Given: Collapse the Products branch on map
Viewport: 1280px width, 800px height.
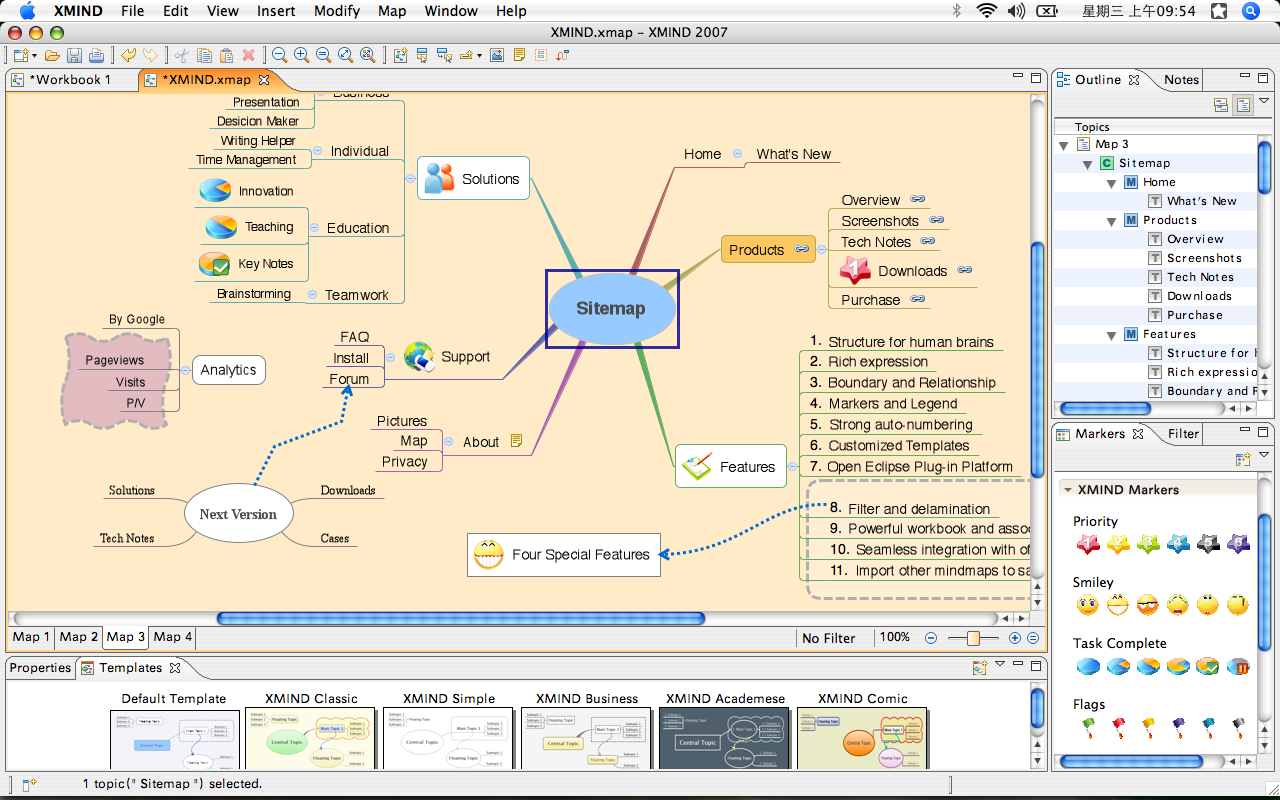Looking at the screenshot, I should tap(822, 249).
